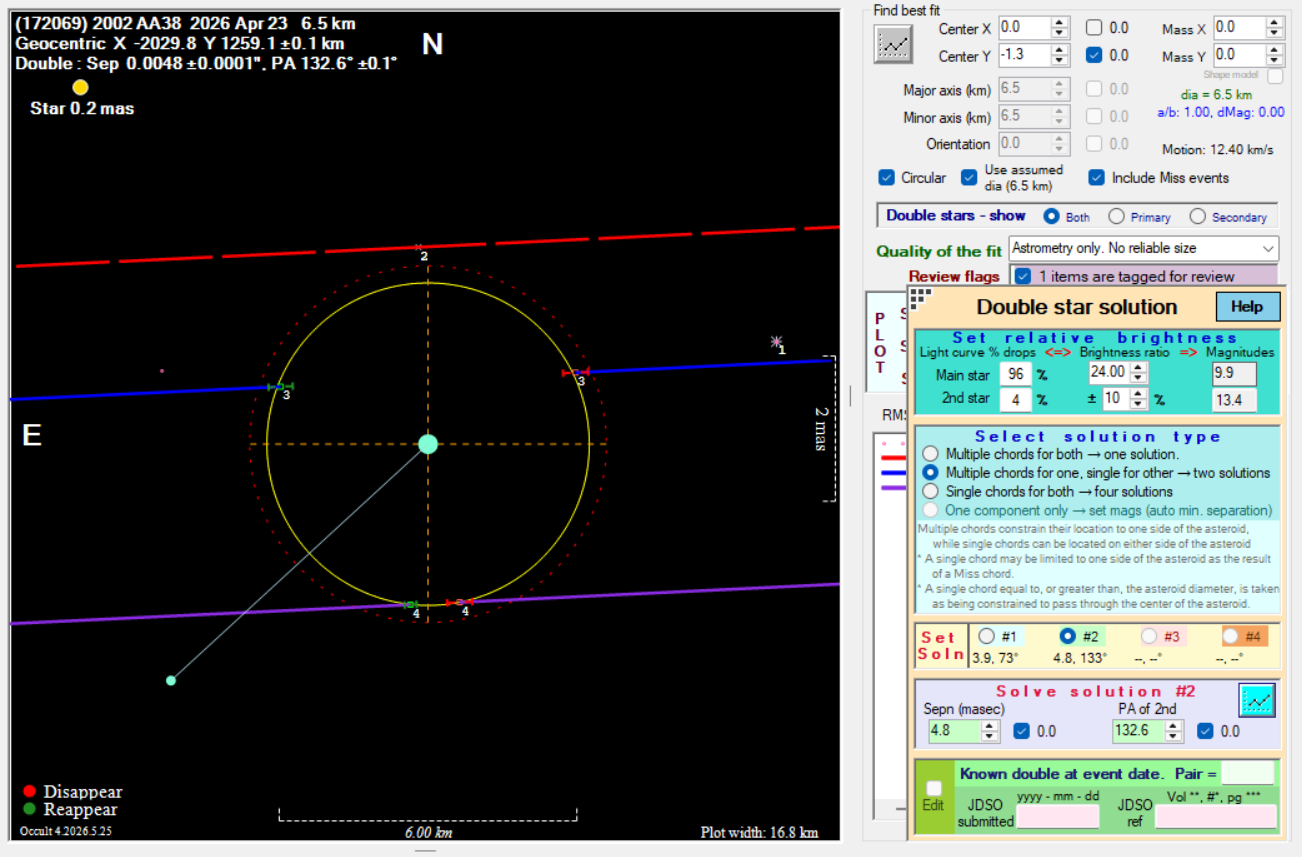Click the Center X value field
Image resolution: width=1302 pixels, height=857 pixels.
(x=1025, y=28)
